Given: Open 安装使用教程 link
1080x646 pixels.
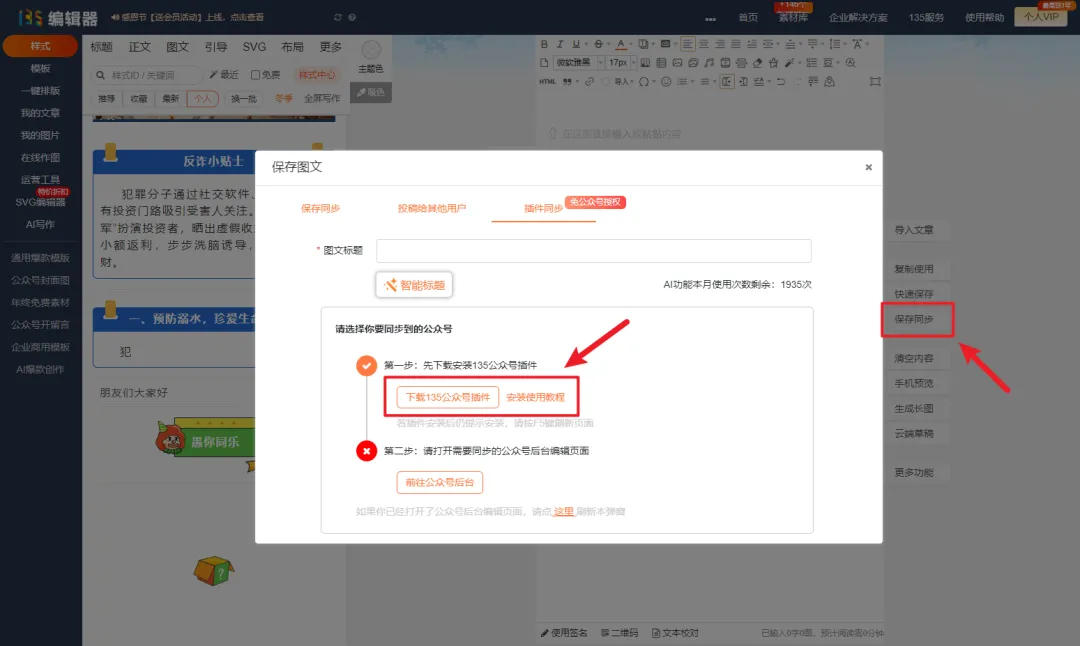Looking at the screenshot, I should click(535, 397).
